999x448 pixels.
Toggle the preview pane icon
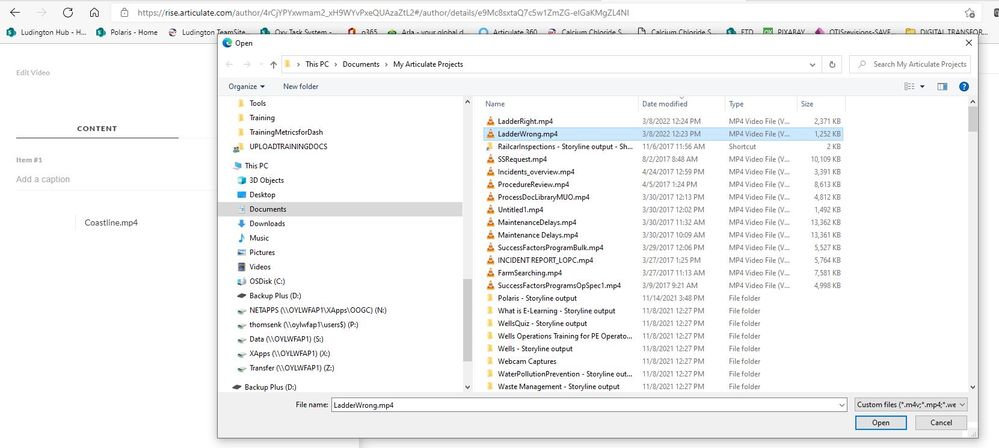pos(942,87)
